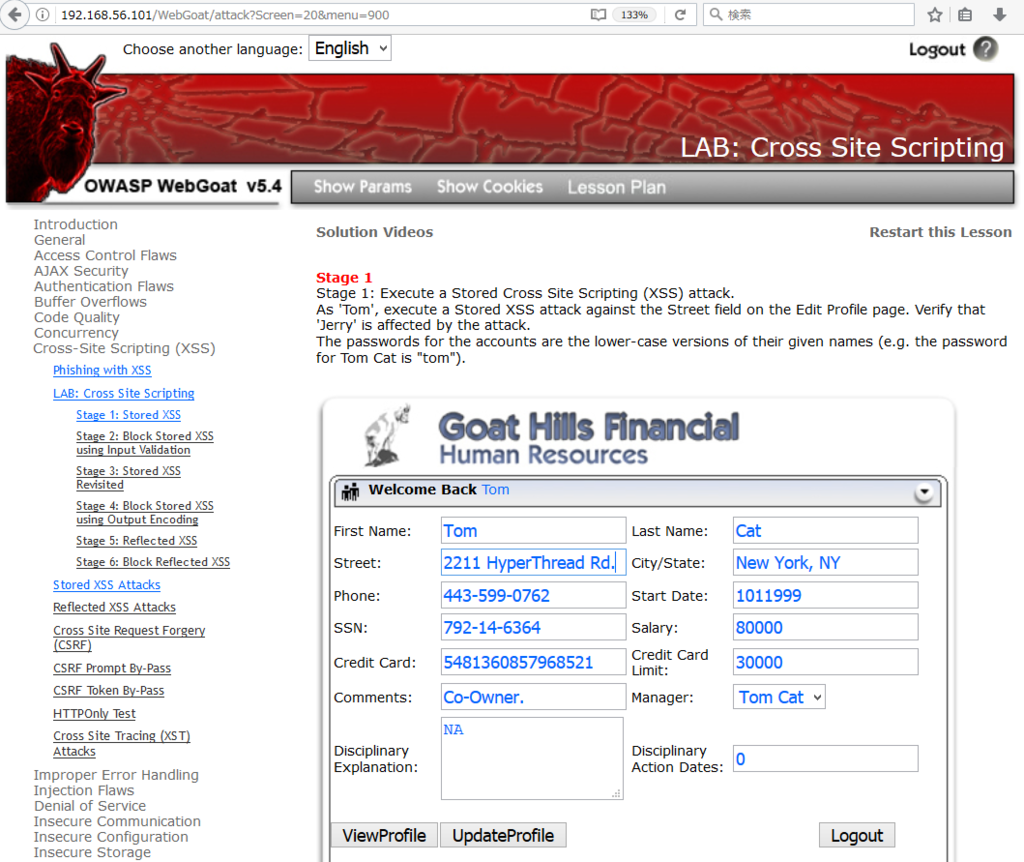Expand AJAX Security category
This screenshot has width=1024, height=862.
point(81,271)
